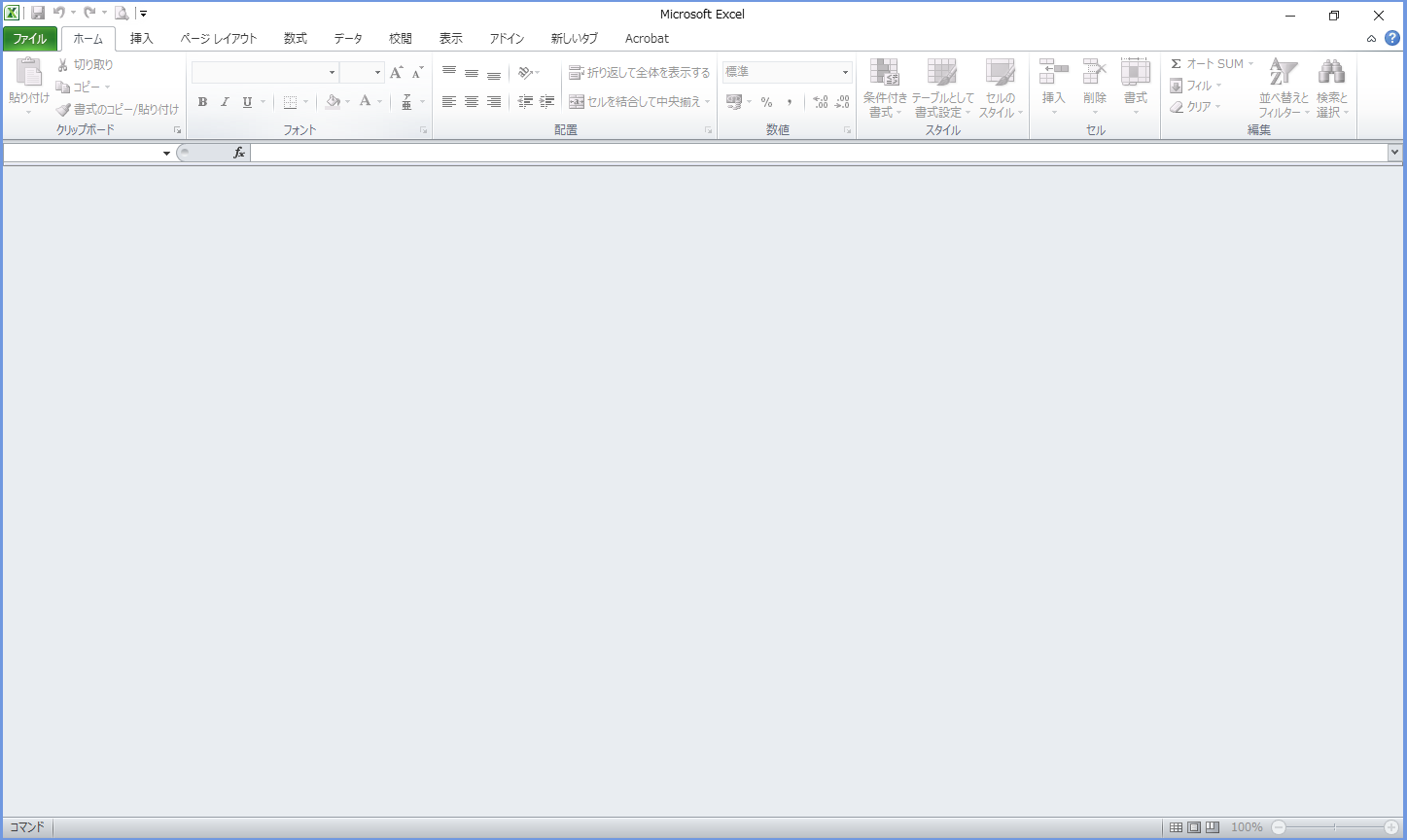This screenshot has width=1407, height=840.
Task: Click the Italic formatting icon
Action: 225,102
